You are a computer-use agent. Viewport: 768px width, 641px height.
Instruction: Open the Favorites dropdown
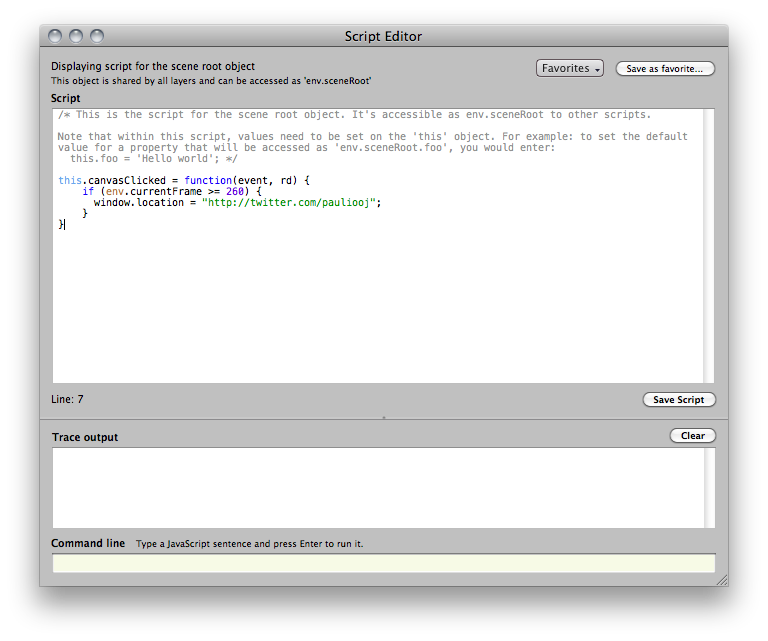[570, 69]
